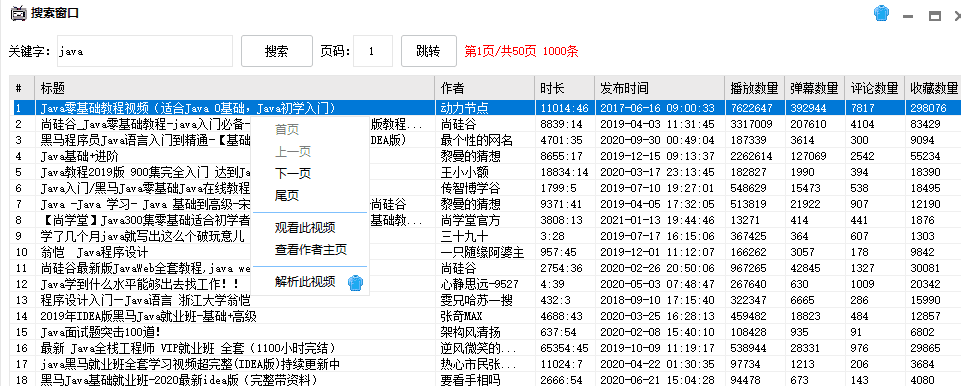The width and height of the screenshot is (961, 386).
Task: Click the 跳转 button
Action: 428,51
